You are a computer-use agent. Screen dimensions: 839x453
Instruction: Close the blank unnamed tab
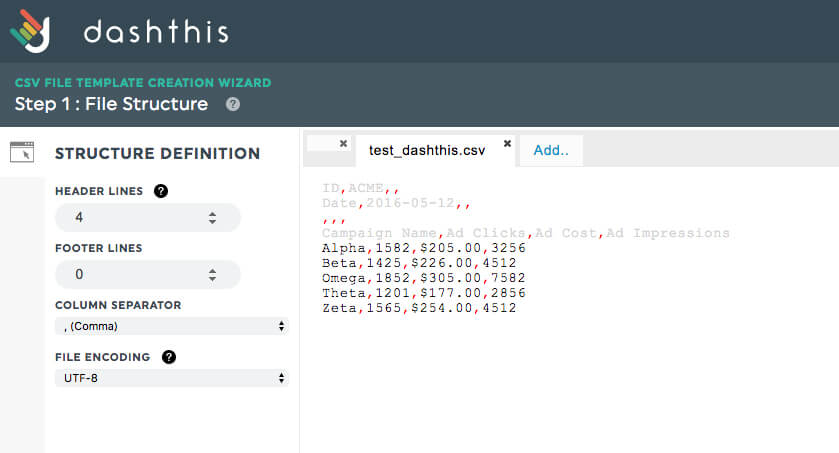[x=344, y=143]
